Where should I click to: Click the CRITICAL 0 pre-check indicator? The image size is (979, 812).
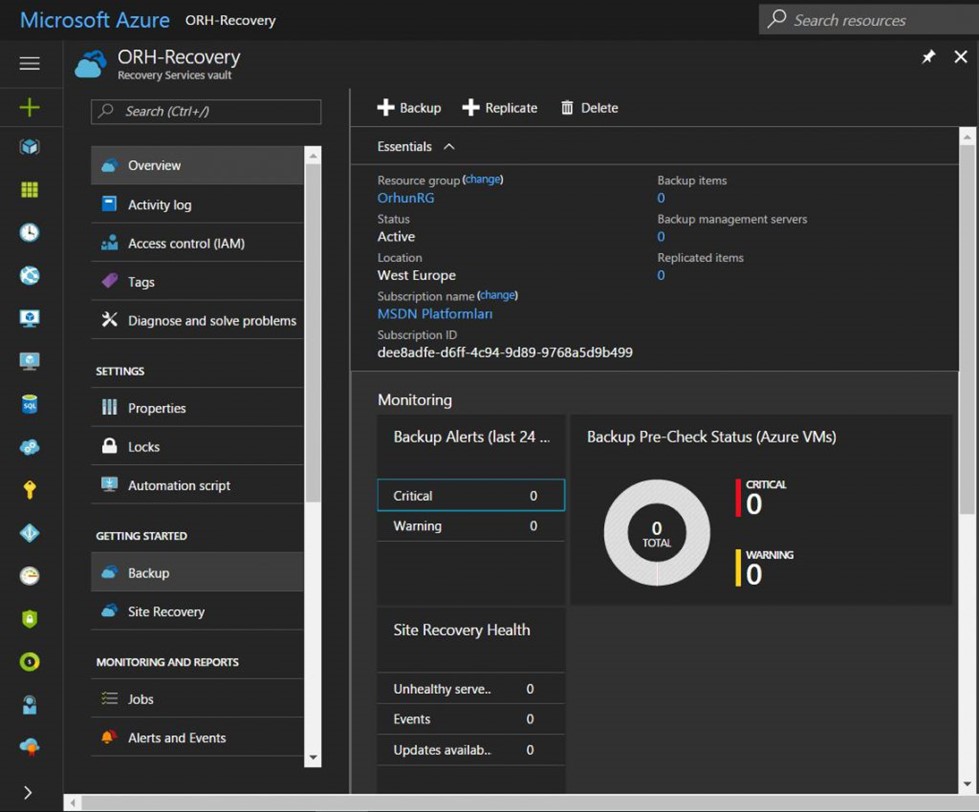pyautogui.click(x=761, y=498)
